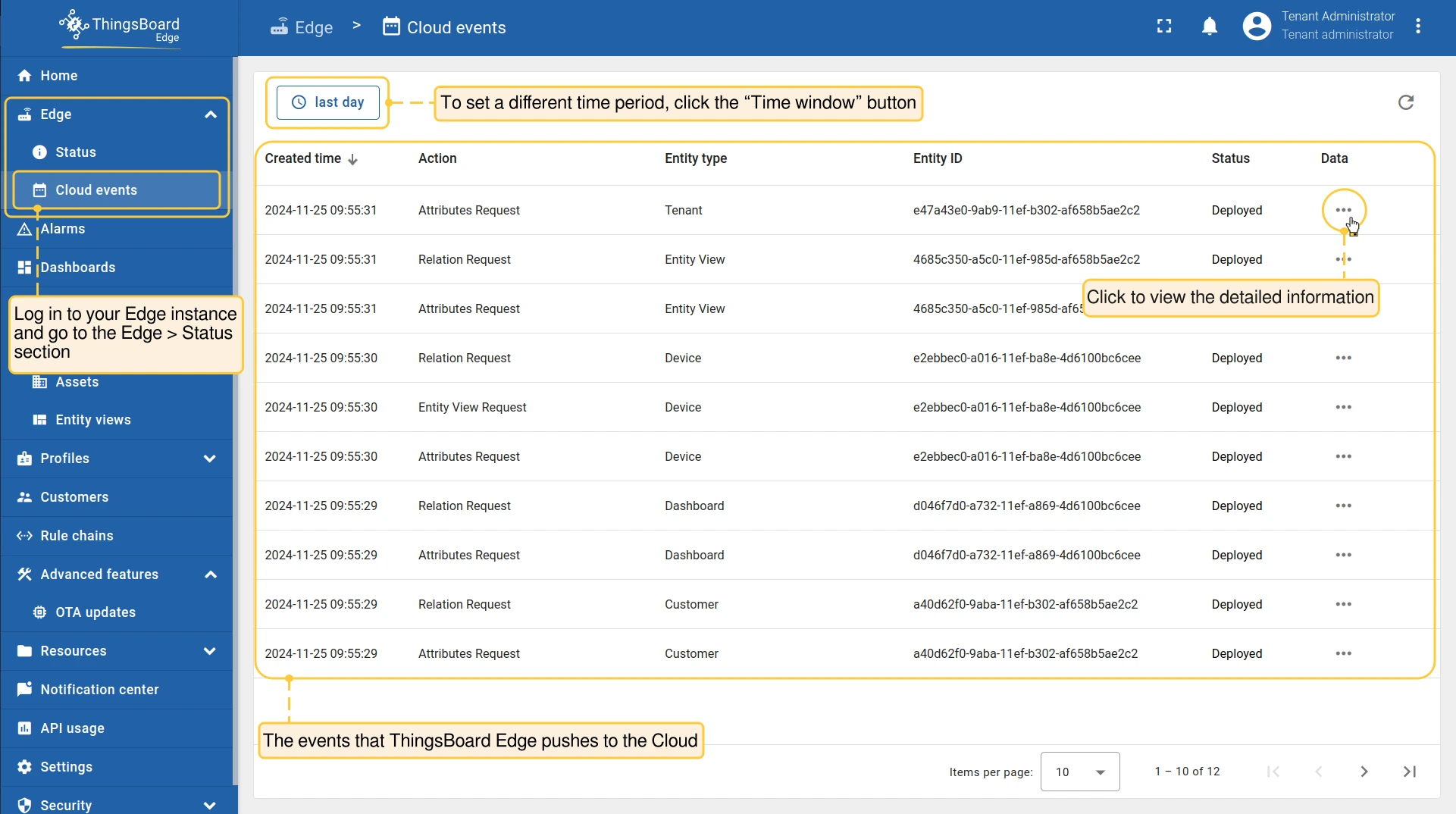
Task: Collapse the Advanced features section
Action: [211, 574]
